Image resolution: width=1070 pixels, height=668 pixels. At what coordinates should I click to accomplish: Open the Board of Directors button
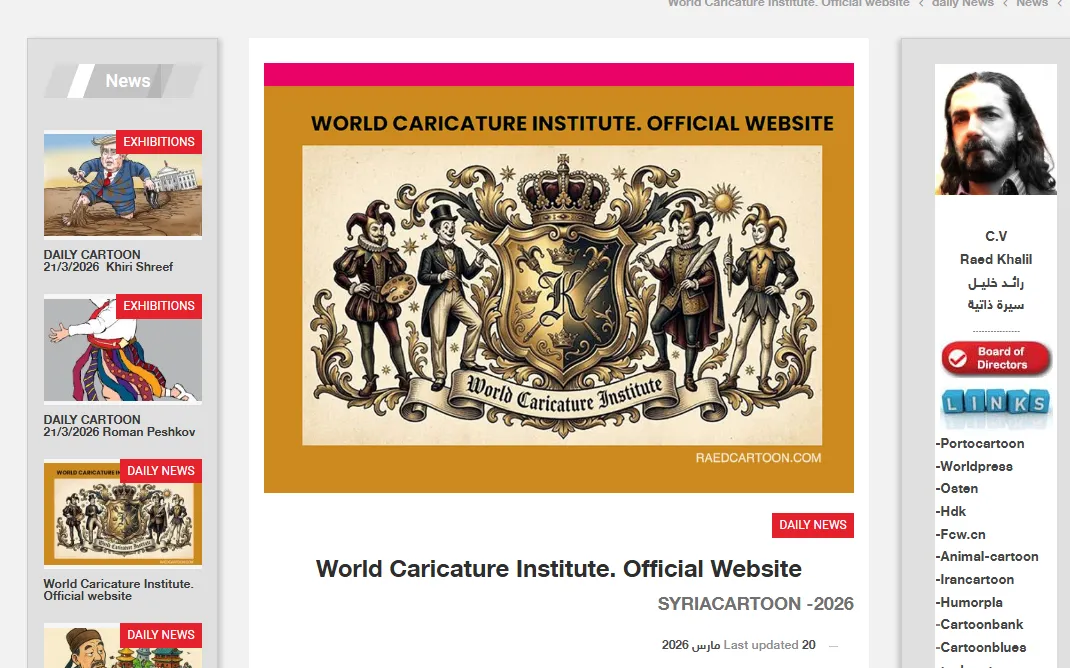(x=996, y=358)
